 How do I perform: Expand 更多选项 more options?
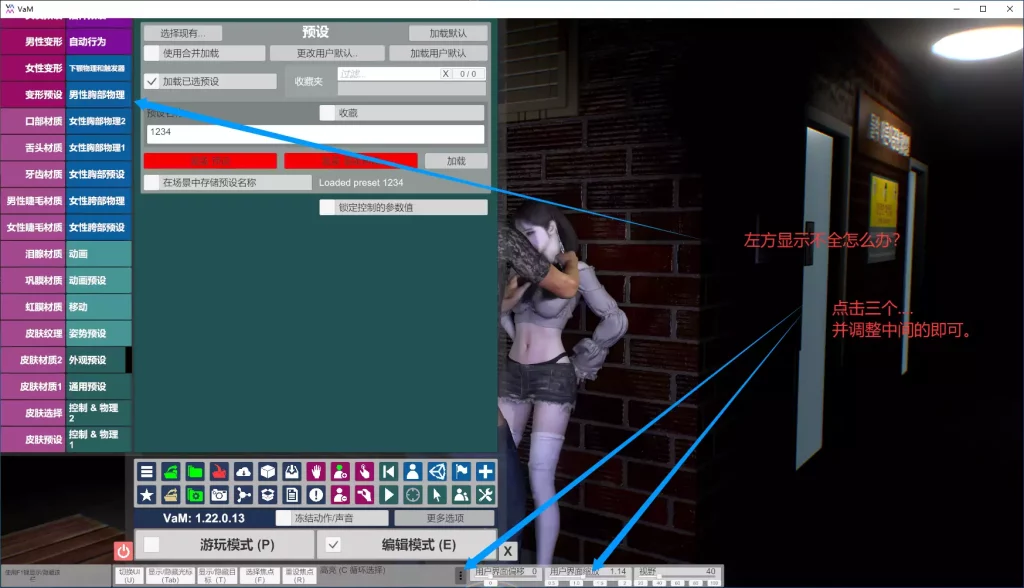click(x=443, y=518)
